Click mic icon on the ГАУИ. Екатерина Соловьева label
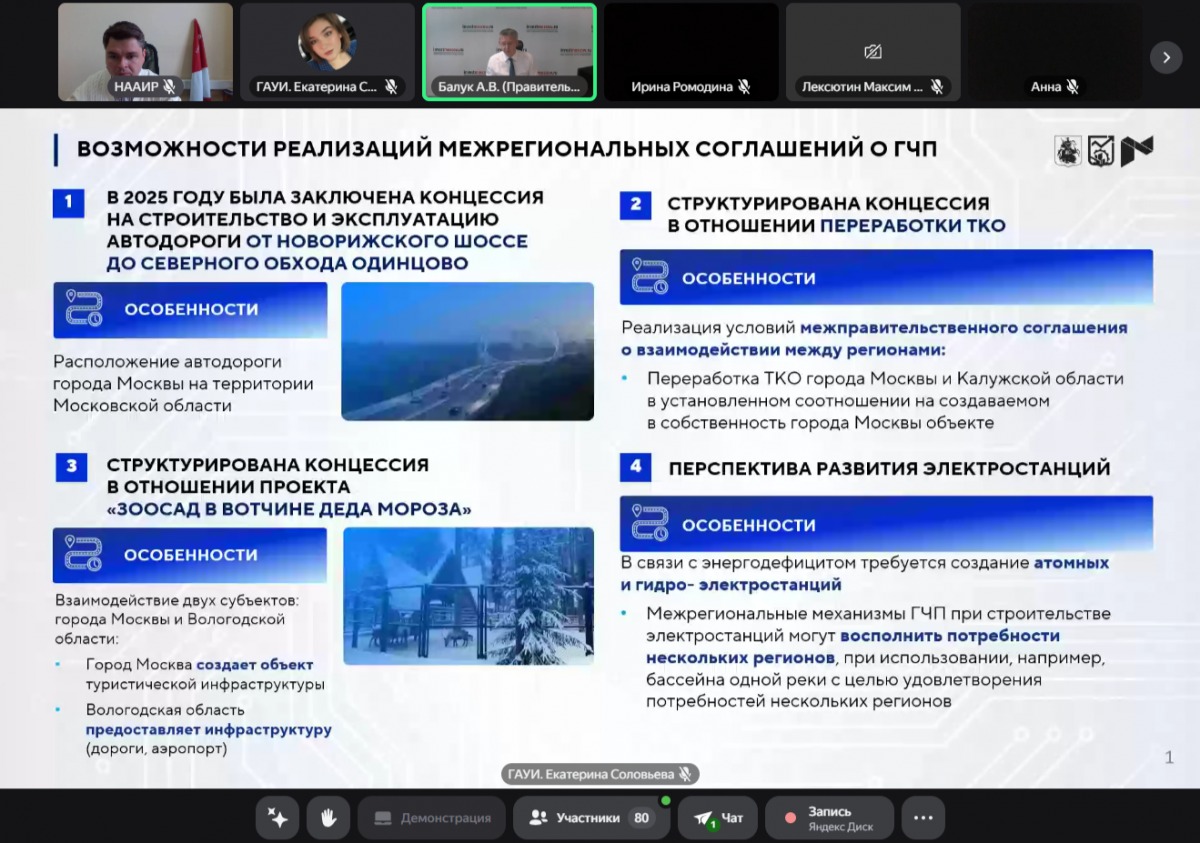 [685, 774]
